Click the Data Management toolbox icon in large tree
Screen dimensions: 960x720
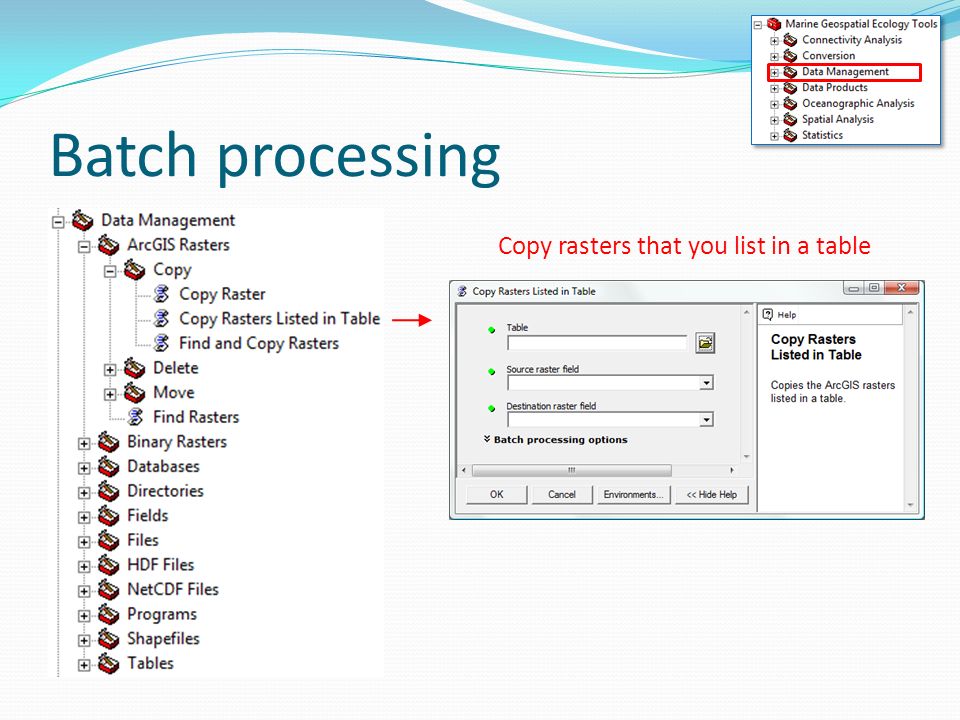click(x=83, y=220)
